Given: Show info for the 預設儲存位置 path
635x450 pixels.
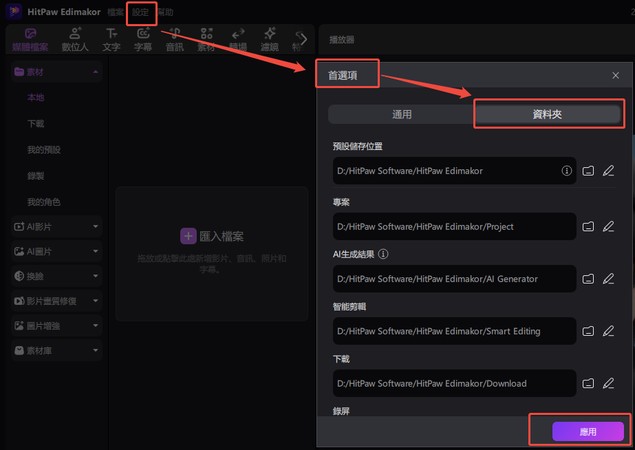Looking at the screenshot, I should click(x=567, y=171).
